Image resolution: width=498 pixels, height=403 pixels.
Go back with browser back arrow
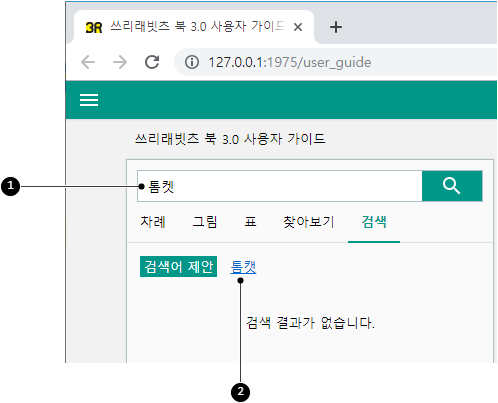pyautogui.click(x=88, y=62)
